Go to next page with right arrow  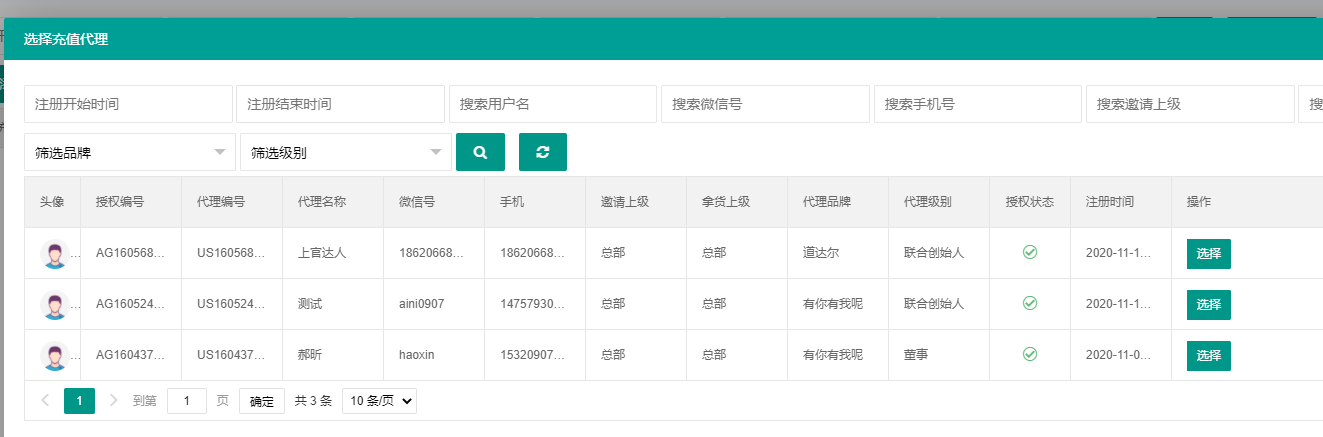(113, 401)
